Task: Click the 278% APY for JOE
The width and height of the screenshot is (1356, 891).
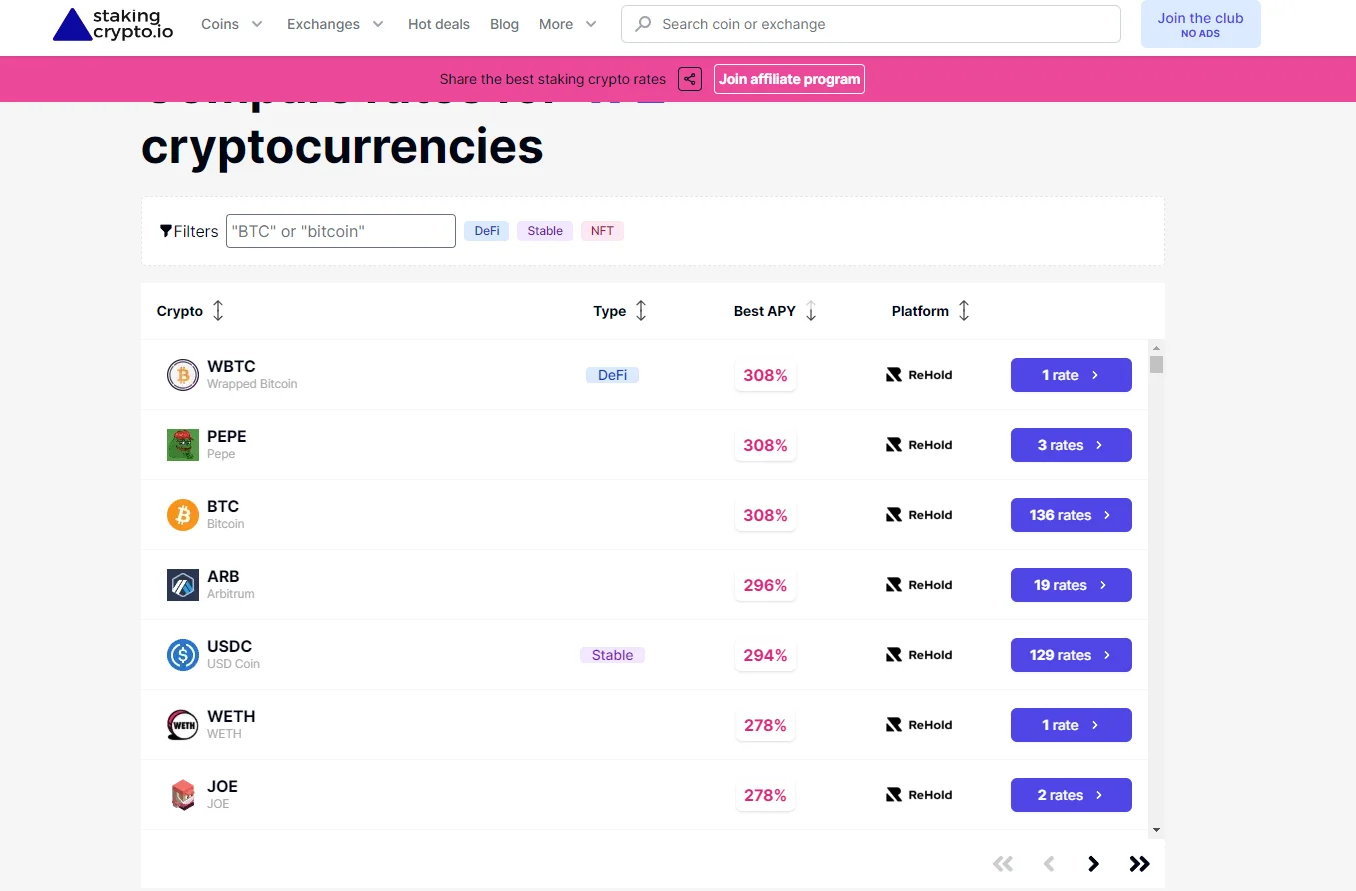Action: pyautogui.click(x=765, y=795)
